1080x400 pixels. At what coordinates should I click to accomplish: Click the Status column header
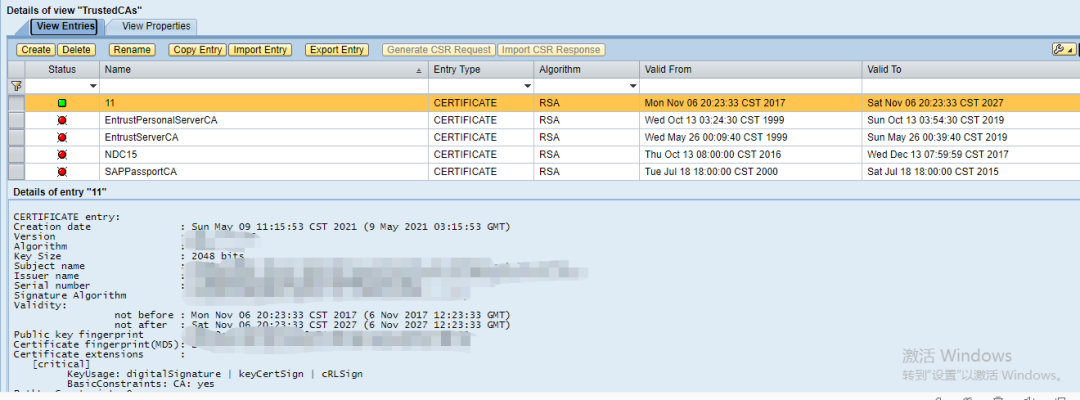(62, 70)
